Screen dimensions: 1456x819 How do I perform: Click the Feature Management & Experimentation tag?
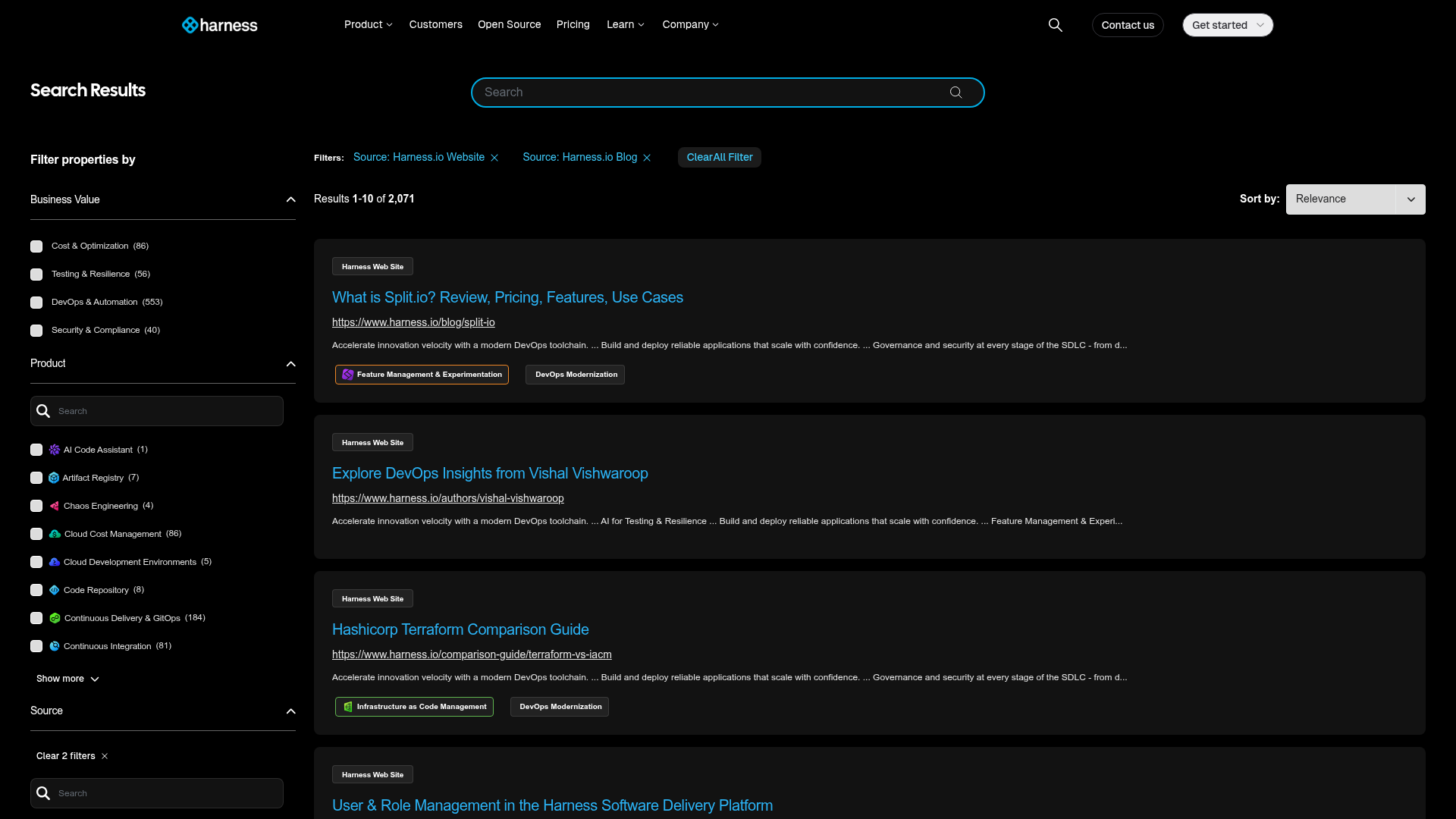[422, 375]
